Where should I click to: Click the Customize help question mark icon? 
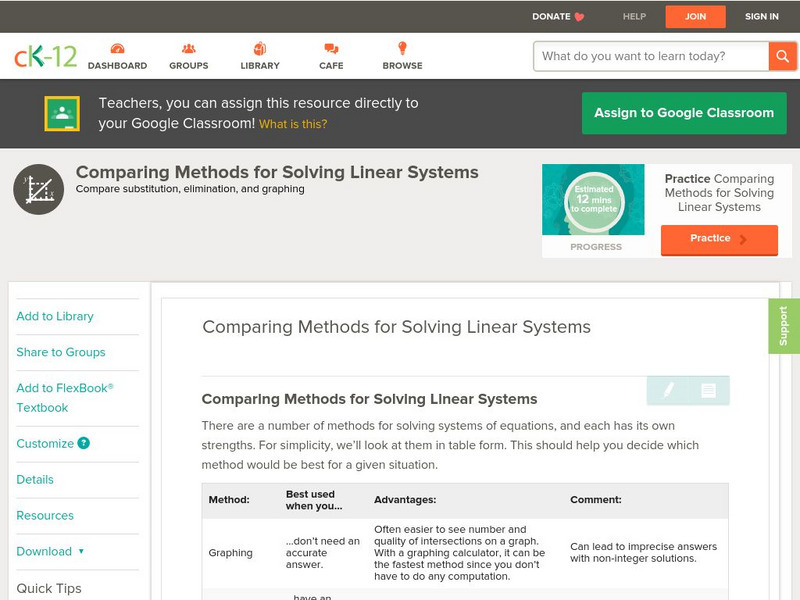(84, 443)
